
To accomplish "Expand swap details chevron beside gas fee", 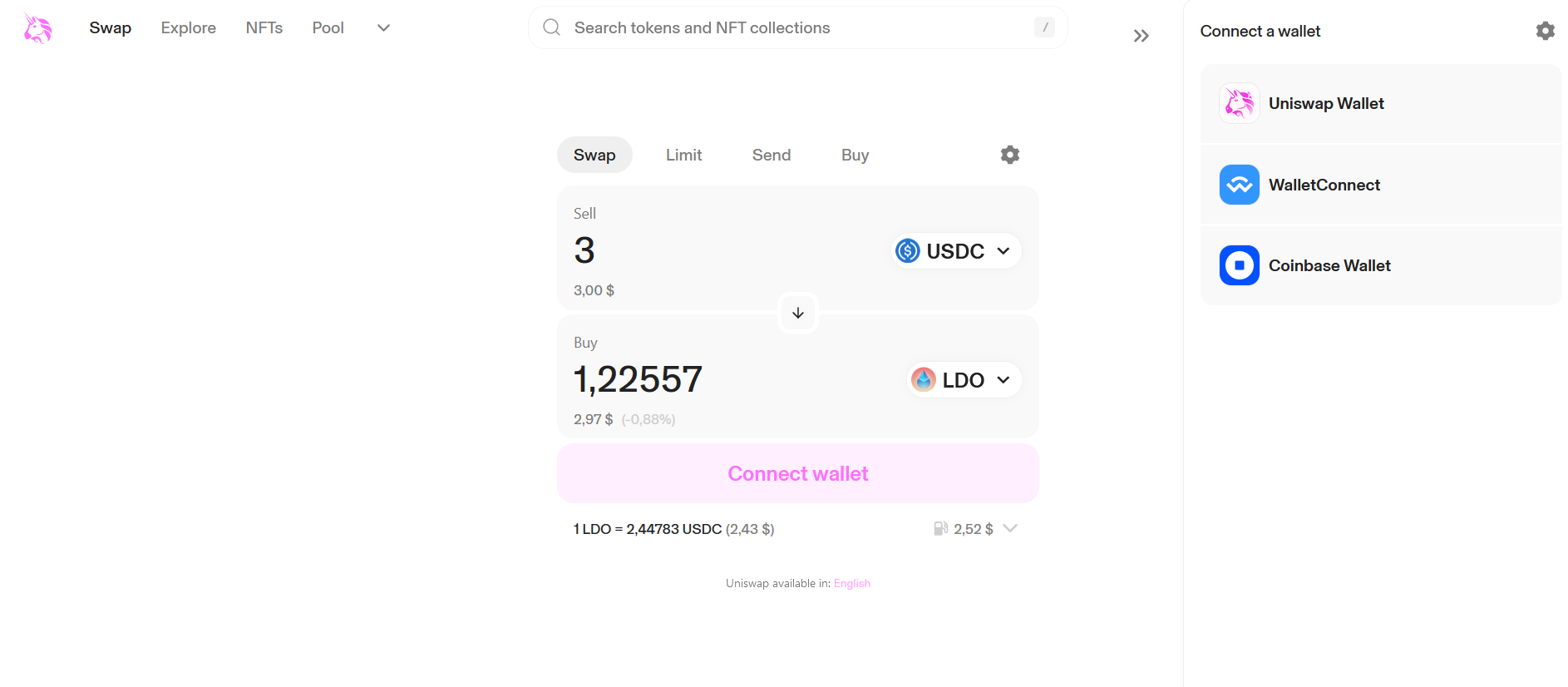I will (x=1010, y=529).
